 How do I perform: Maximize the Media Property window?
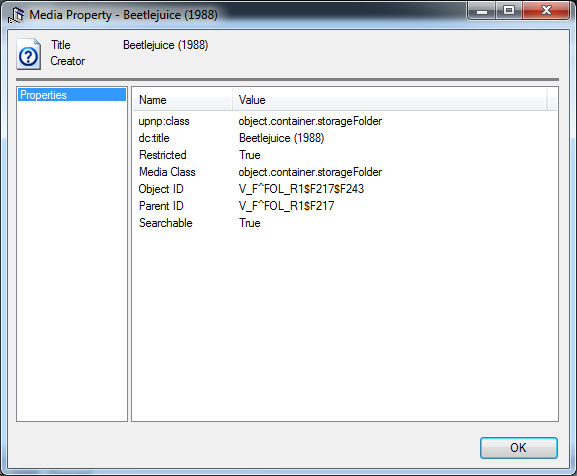pos(509,11)
